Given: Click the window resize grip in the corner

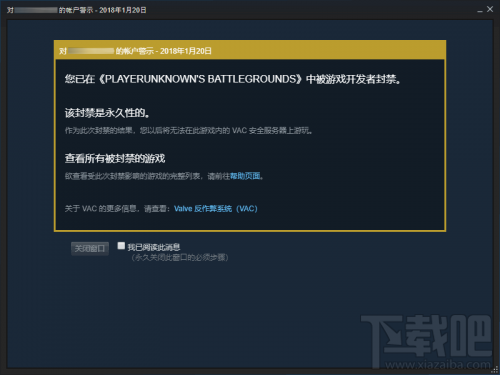Looking at the screenshot, I should click(x=495, y=370).
